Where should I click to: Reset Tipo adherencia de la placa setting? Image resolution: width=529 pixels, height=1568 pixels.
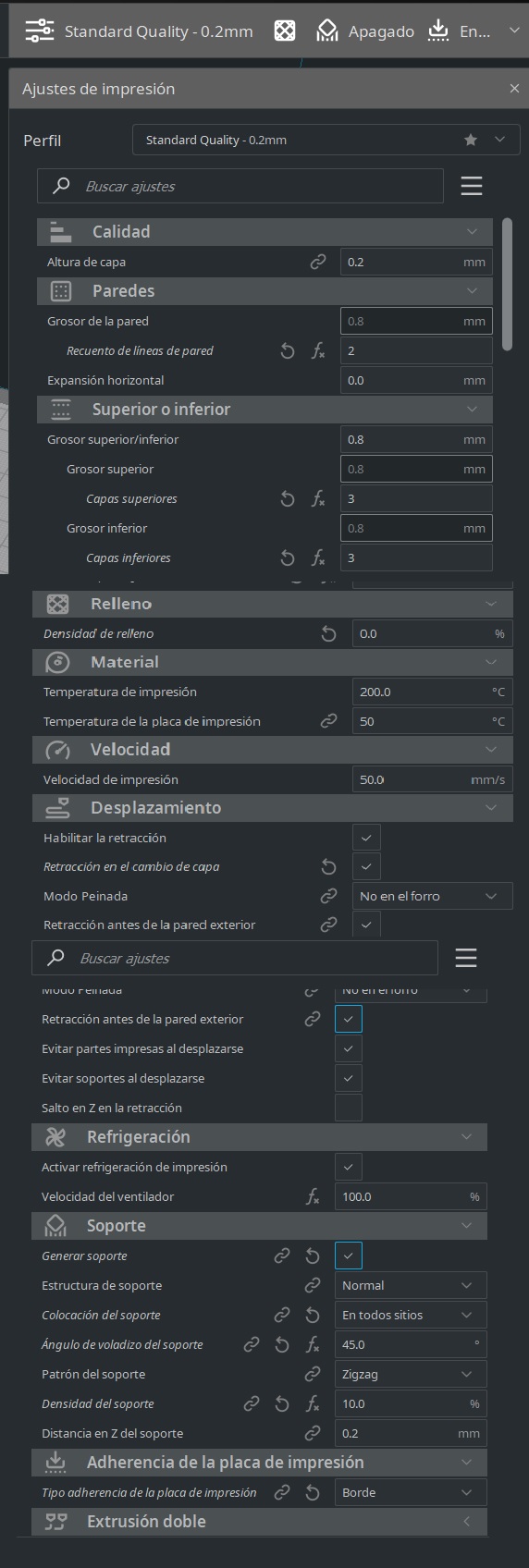coord(313,1492)
